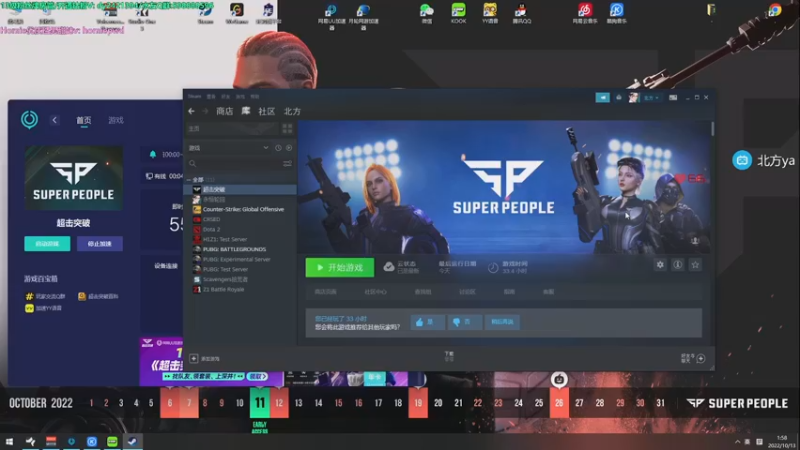Click Steam's forward navigation arrow

[x=205, y=111]
